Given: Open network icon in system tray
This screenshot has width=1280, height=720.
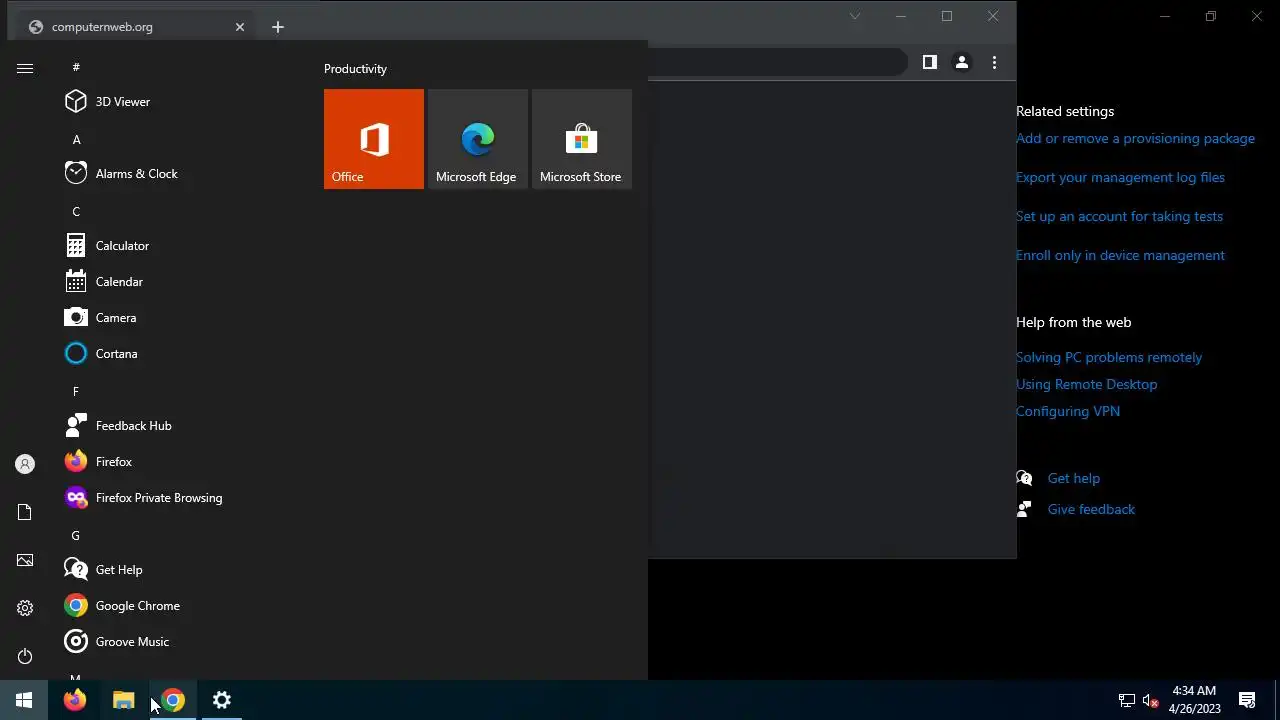Looking at the screenshot, I should click(x=1127, y=700).
